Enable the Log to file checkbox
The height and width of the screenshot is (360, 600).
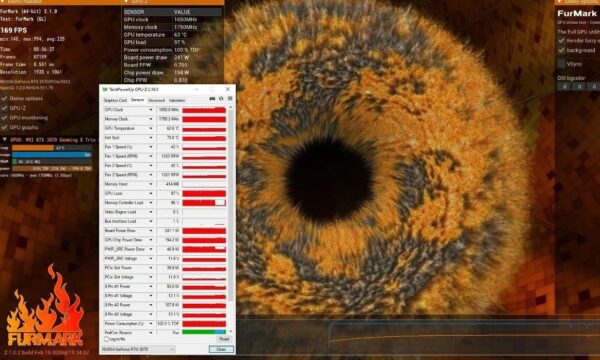tap(106, 339)
